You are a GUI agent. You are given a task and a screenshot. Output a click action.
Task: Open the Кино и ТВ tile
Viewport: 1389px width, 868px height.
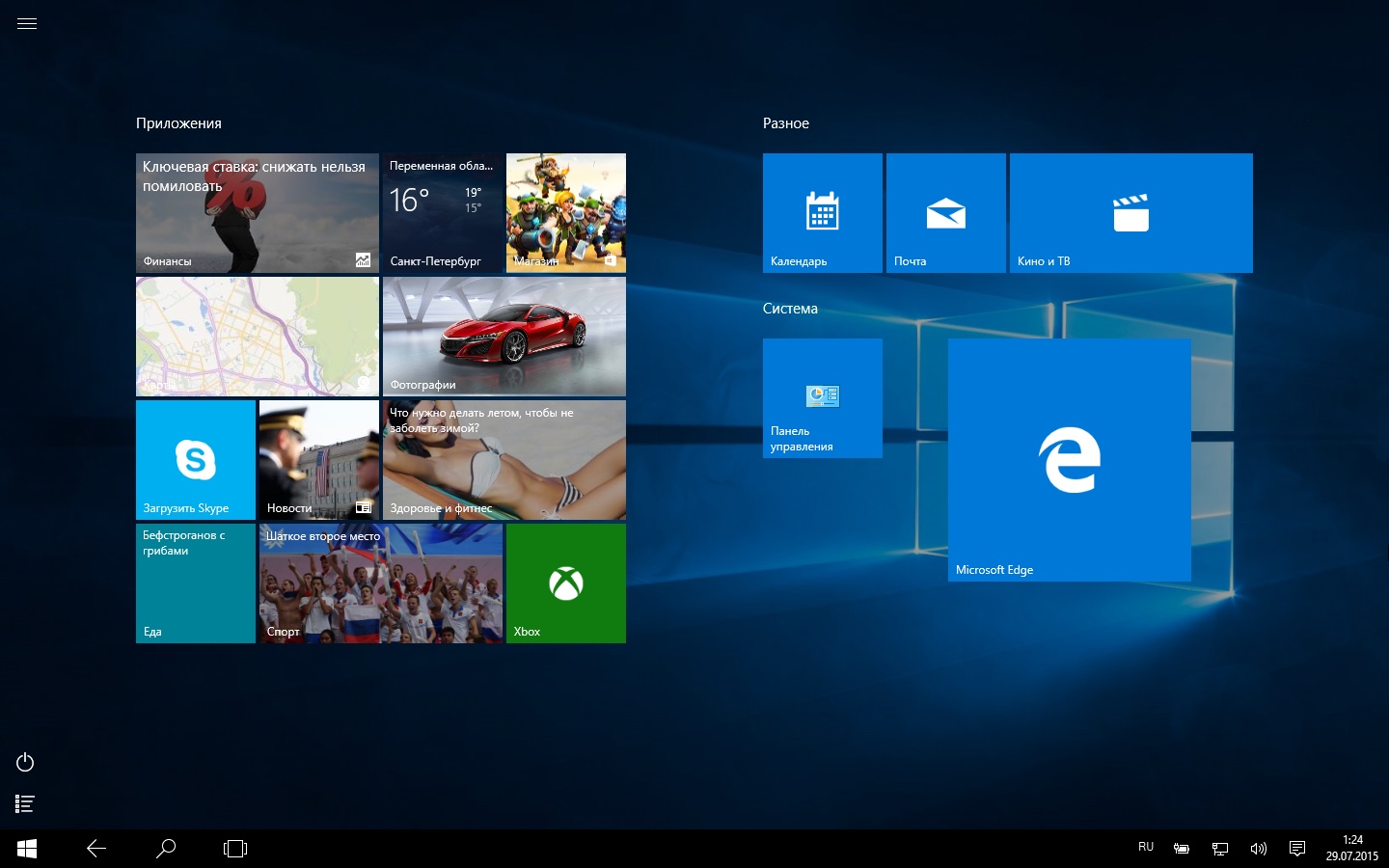pos(1130,213)
